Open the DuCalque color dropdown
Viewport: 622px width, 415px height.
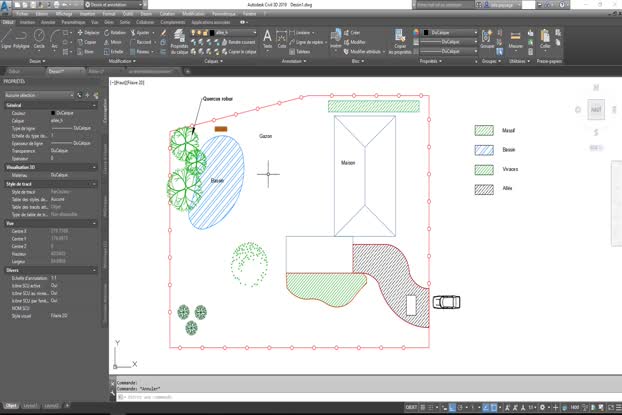[449, 33]
